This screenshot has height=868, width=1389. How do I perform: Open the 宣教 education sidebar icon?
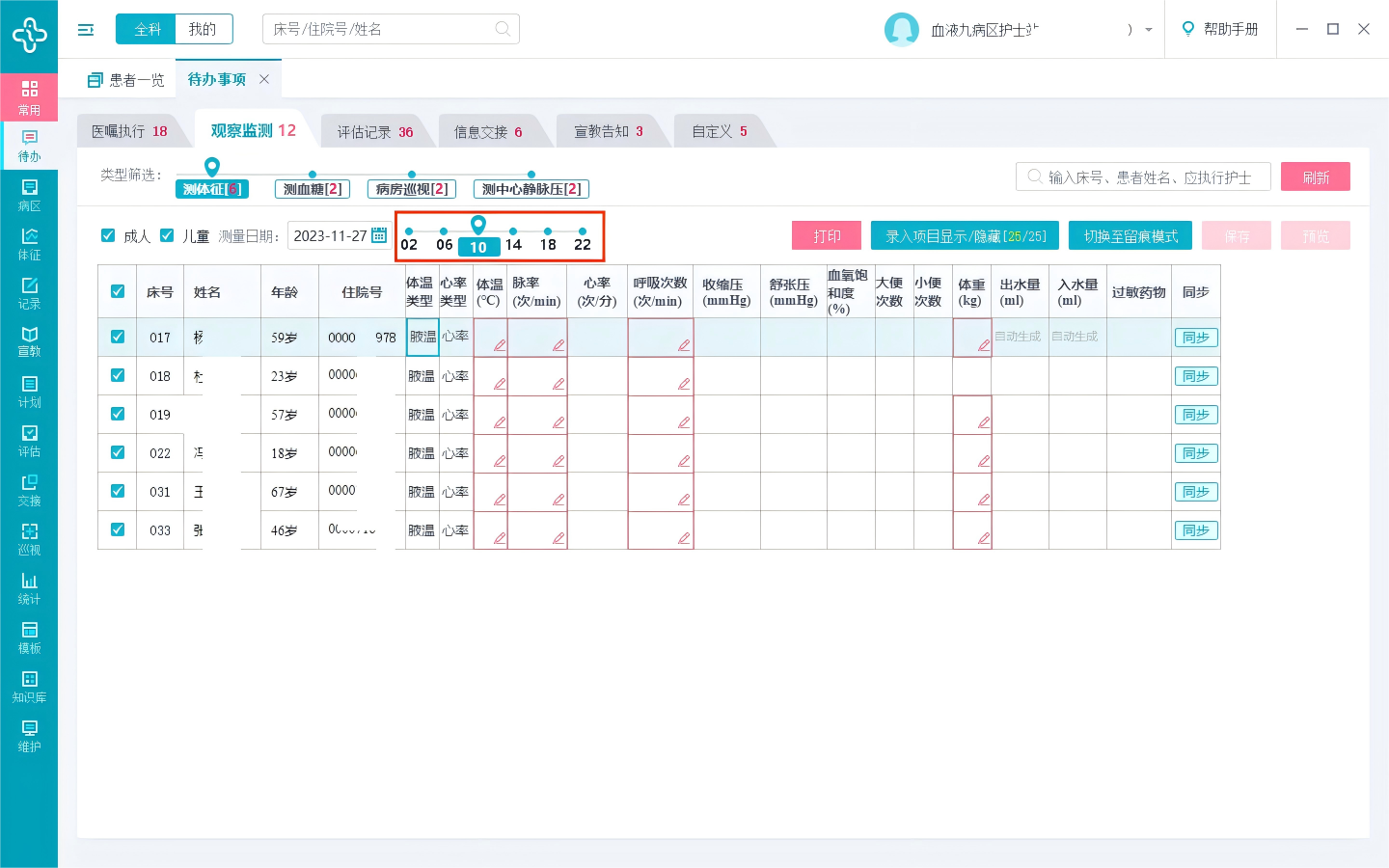click(29, 340)
